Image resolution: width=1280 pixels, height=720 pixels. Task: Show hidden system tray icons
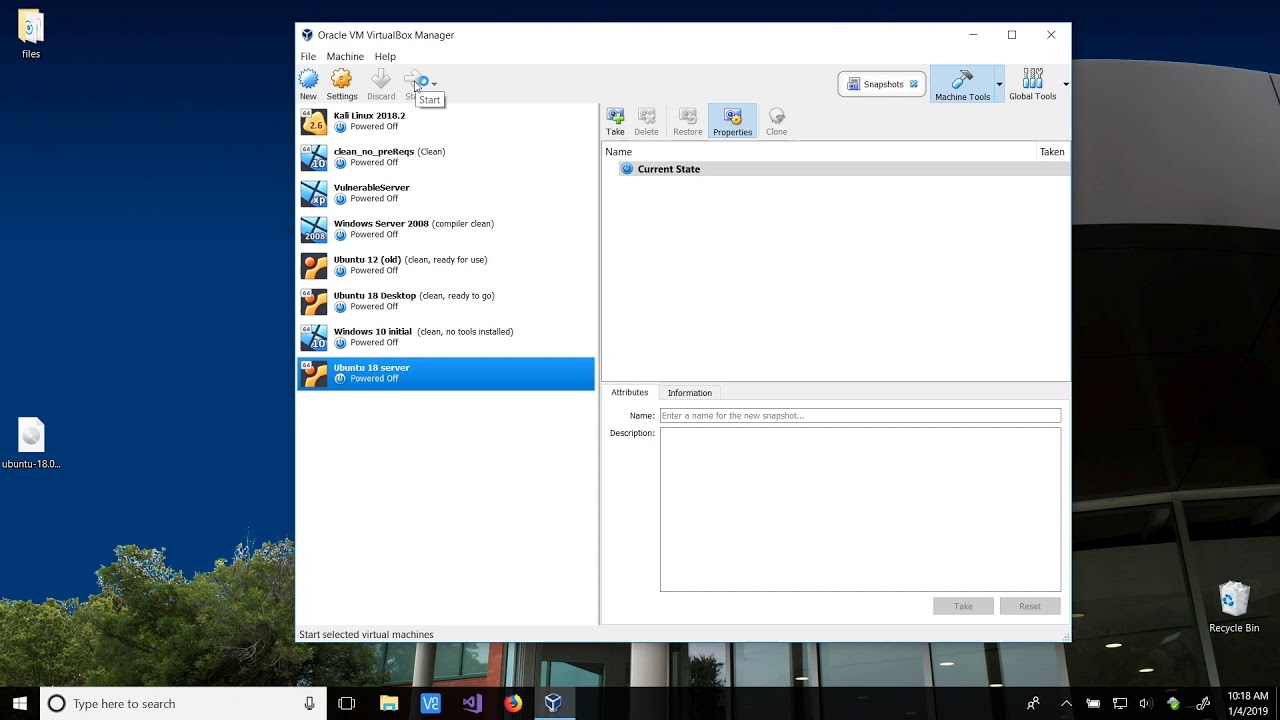coord(1066,703)
